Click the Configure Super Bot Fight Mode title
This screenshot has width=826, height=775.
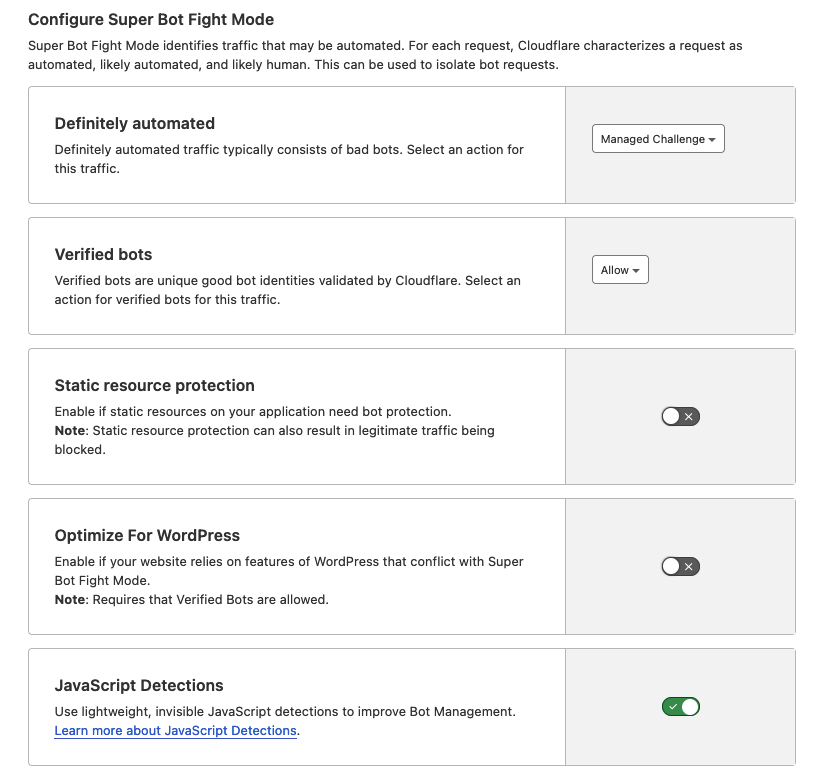[x=151, y=19]
